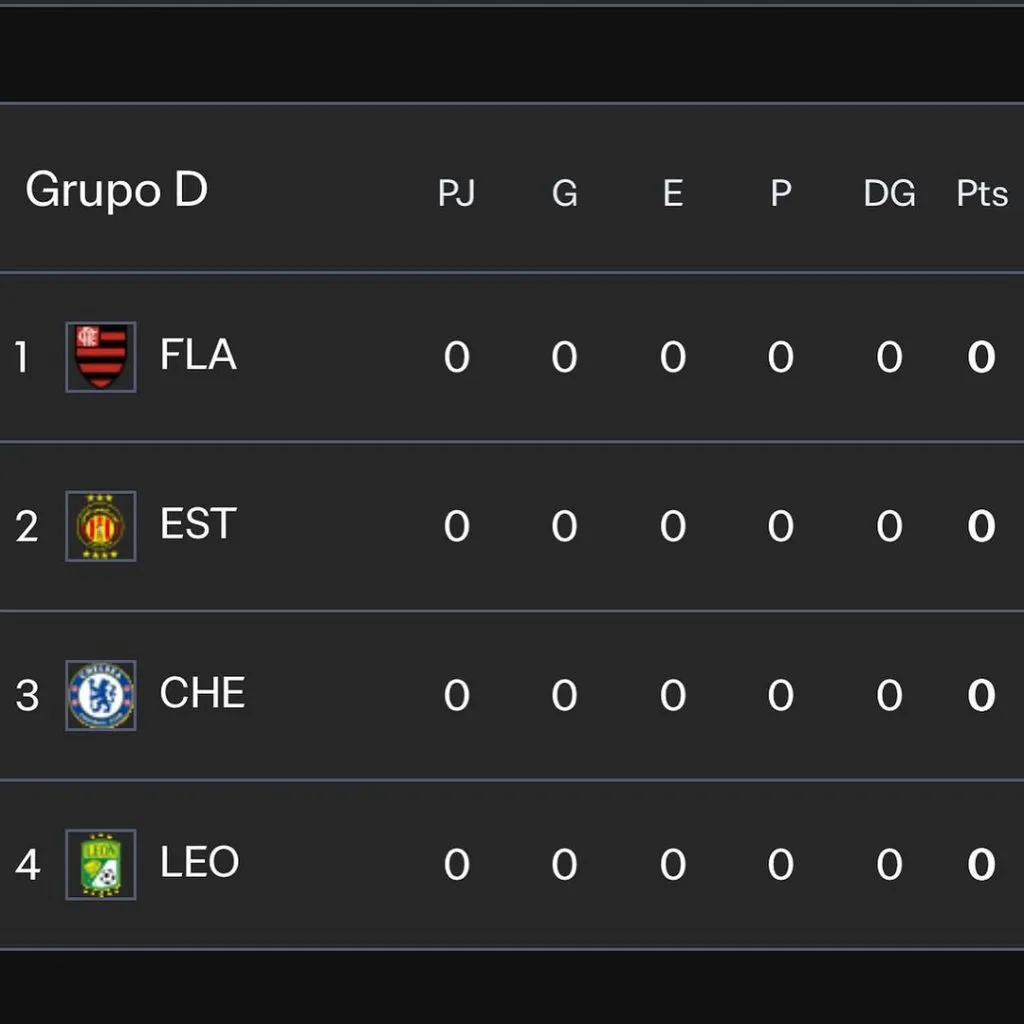Screen dimensions: 1024x1024
Task: Click the P losses column header
Action: 780,193
